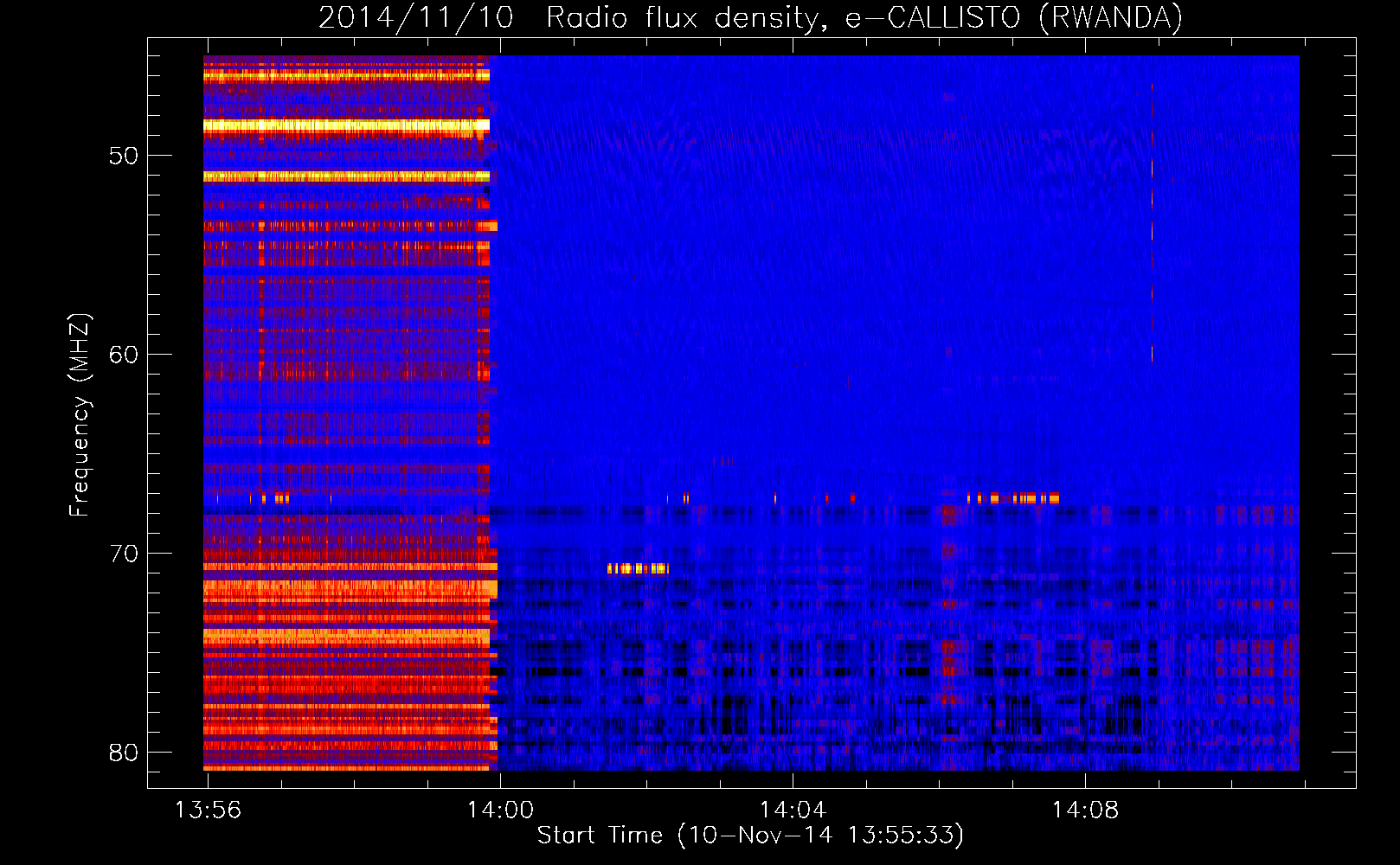Click the 50 MHz frequency tick label
1400x865 pixels.
point(124,156)
